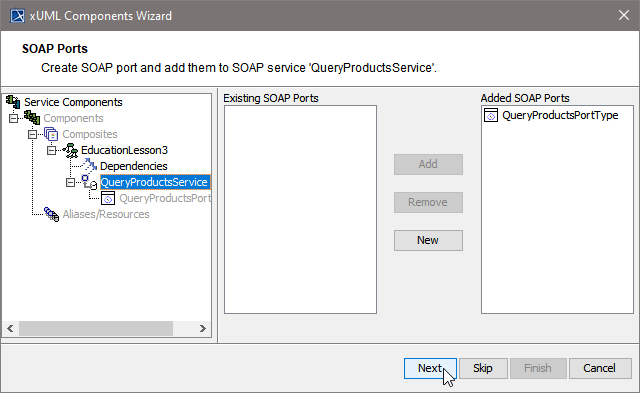The height and width of the screenshot is (393, 640).
Task: Click the Components folder icon in tree
Action: click(32, 118)
